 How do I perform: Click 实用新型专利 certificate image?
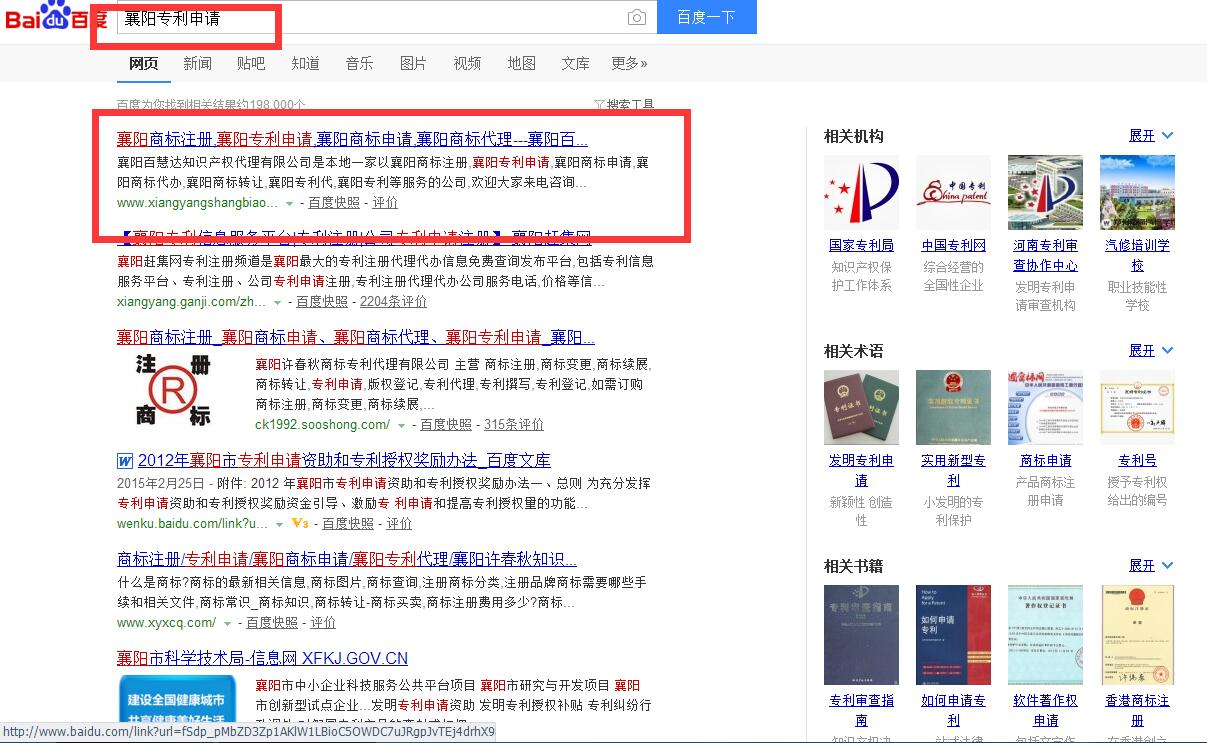(x=953, y=407)
